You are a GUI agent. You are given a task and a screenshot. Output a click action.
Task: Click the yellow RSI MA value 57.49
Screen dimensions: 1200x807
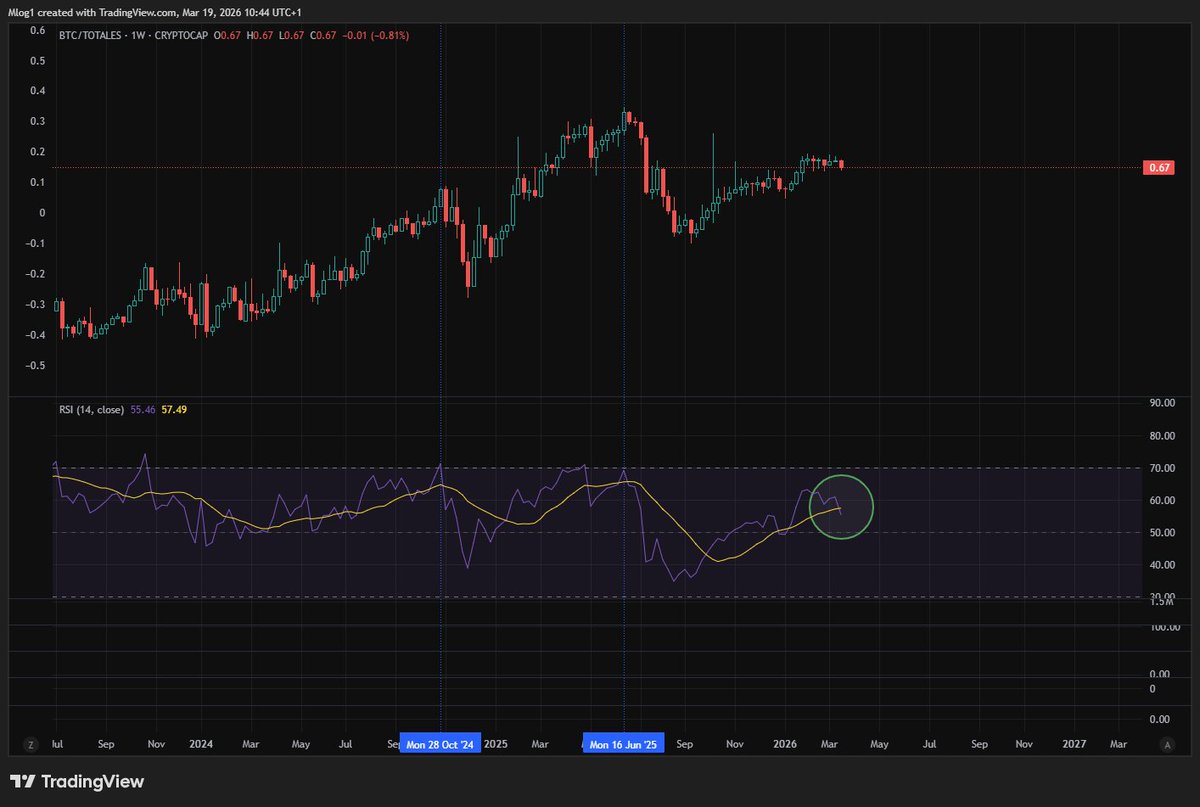click(x=175, y=410)
